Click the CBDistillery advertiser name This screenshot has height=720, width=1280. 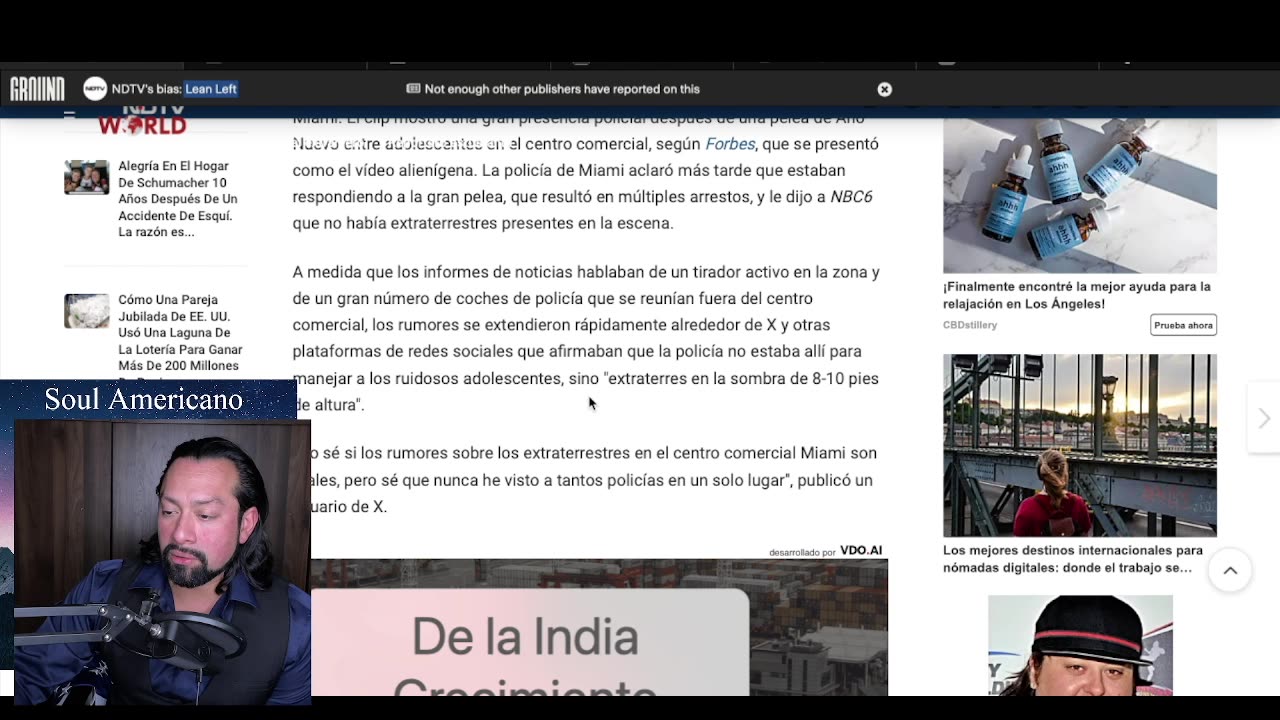pyautogui.click(x=970, y=325)
